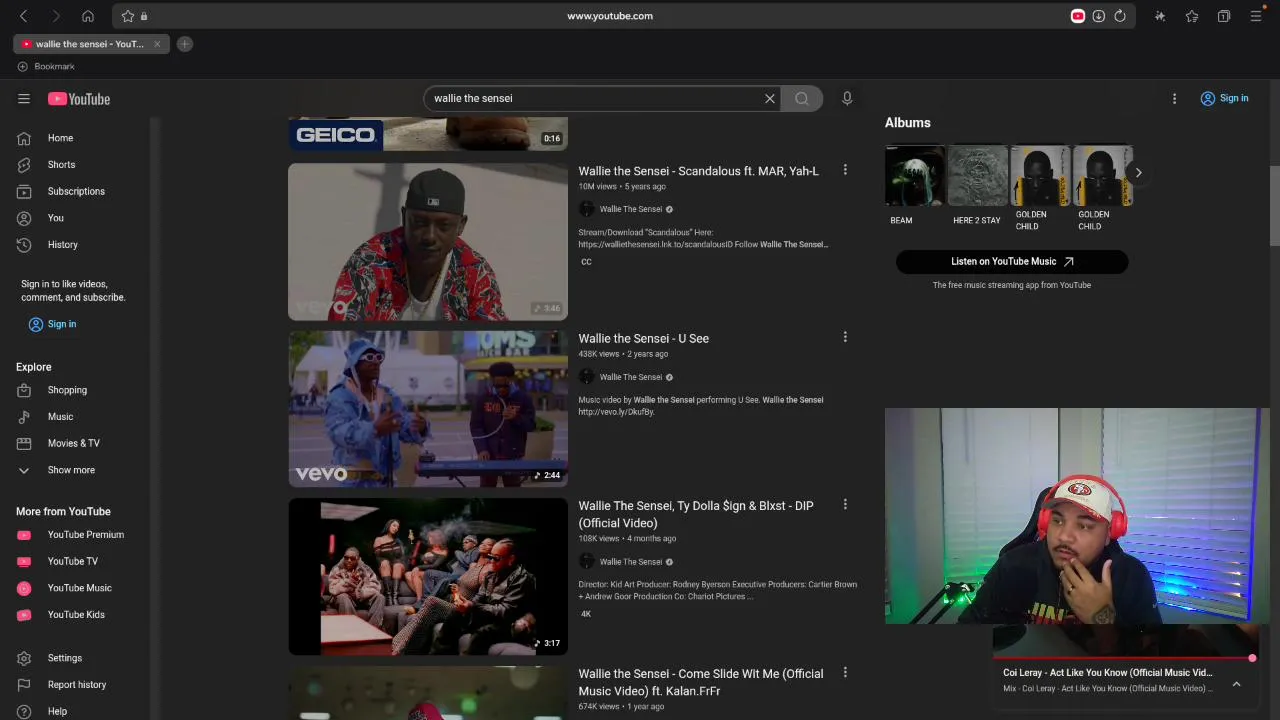Viewport: 1280px width, 720px height.
Task: Open options menu for U See video
Action: pos(845,337)
